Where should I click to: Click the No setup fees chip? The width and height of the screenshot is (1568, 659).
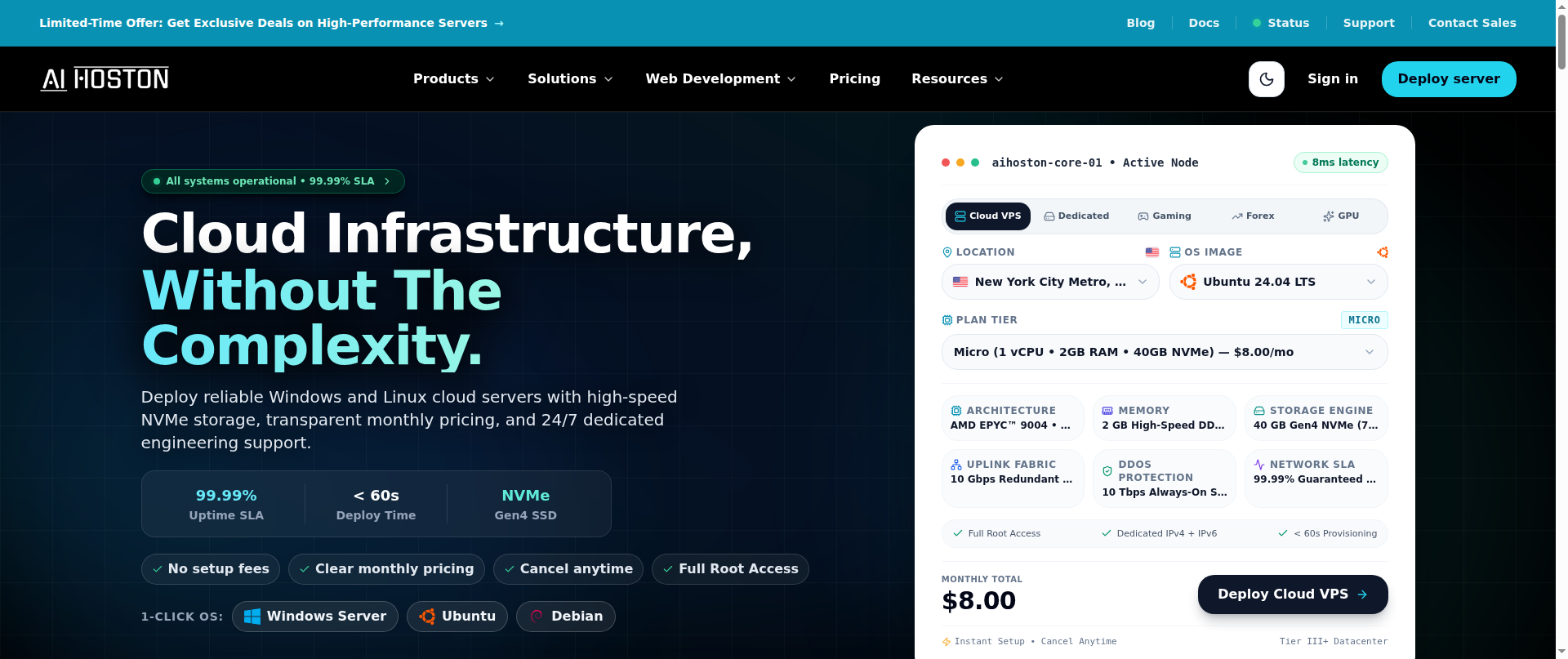(211, 569)
